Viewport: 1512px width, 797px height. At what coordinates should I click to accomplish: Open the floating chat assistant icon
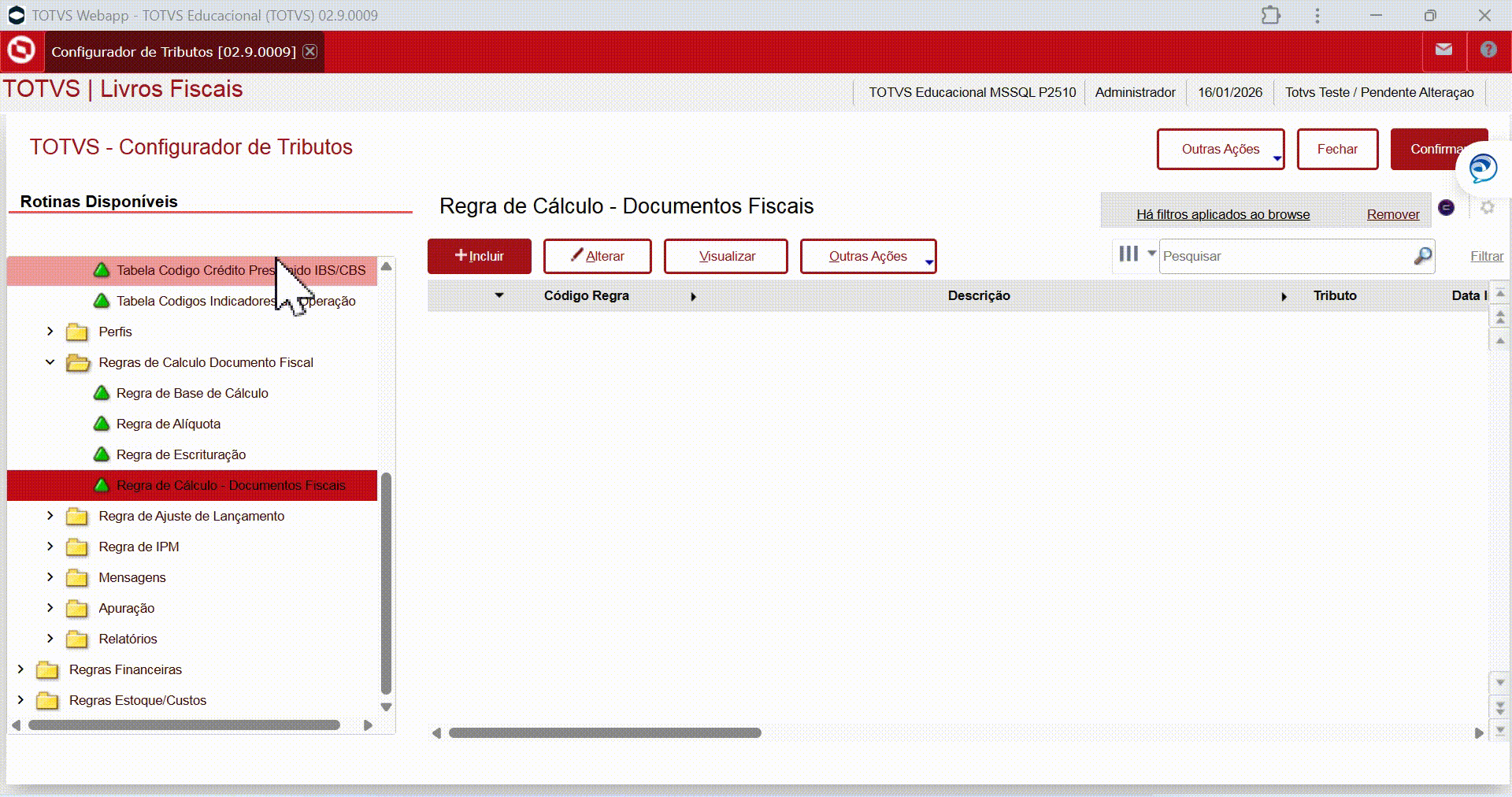(1483, 168)
